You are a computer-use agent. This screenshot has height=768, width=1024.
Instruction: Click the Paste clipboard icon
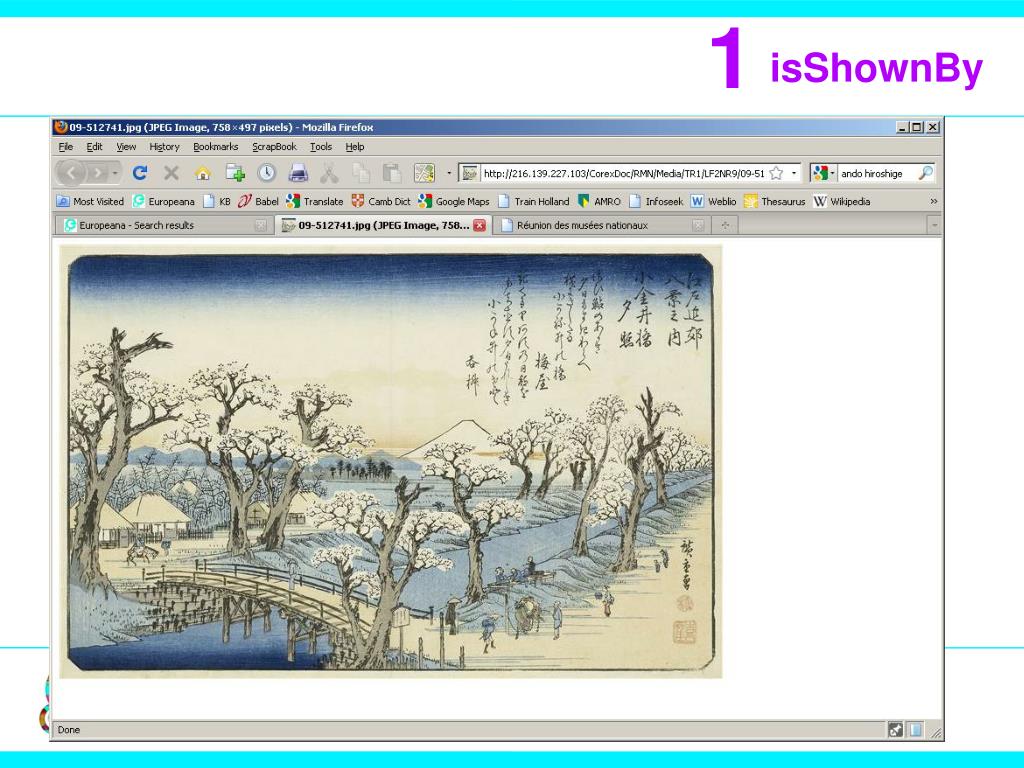392,173
